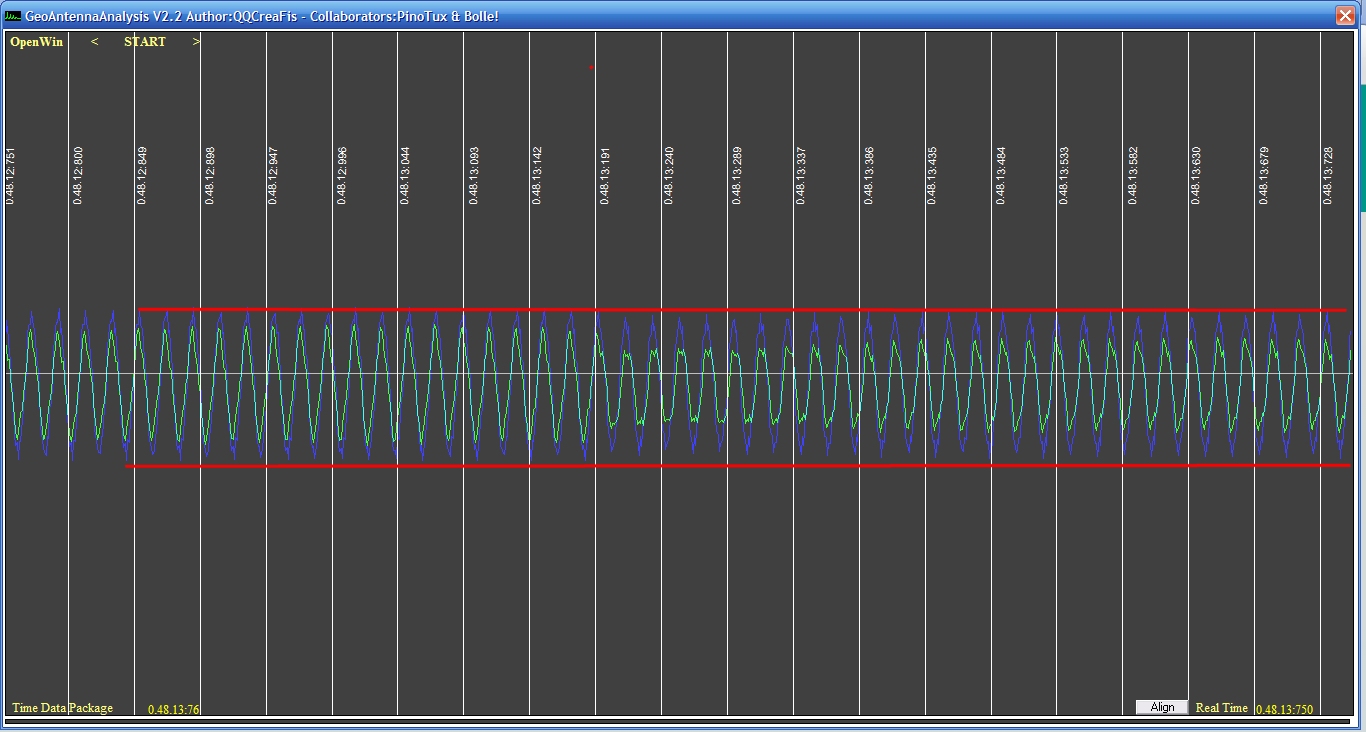The width and height of the screenshot is (1366, 732).
Task: Select the time marker 0.48.13:728
Action: tap(1328, 176)
